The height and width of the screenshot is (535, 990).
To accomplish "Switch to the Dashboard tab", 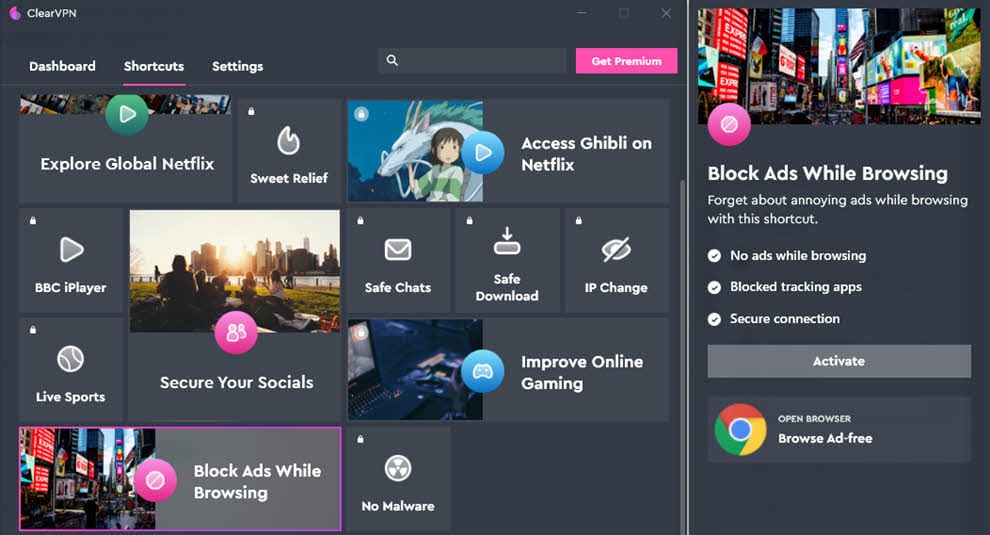I will pyautogui.click(x=63, y=66).
